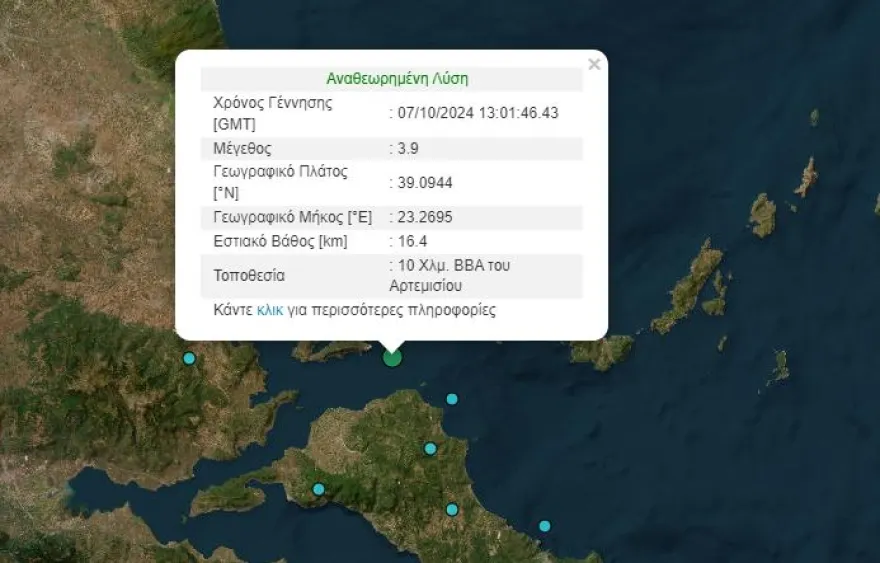Click the 'κλικ' link for more information

270,310
